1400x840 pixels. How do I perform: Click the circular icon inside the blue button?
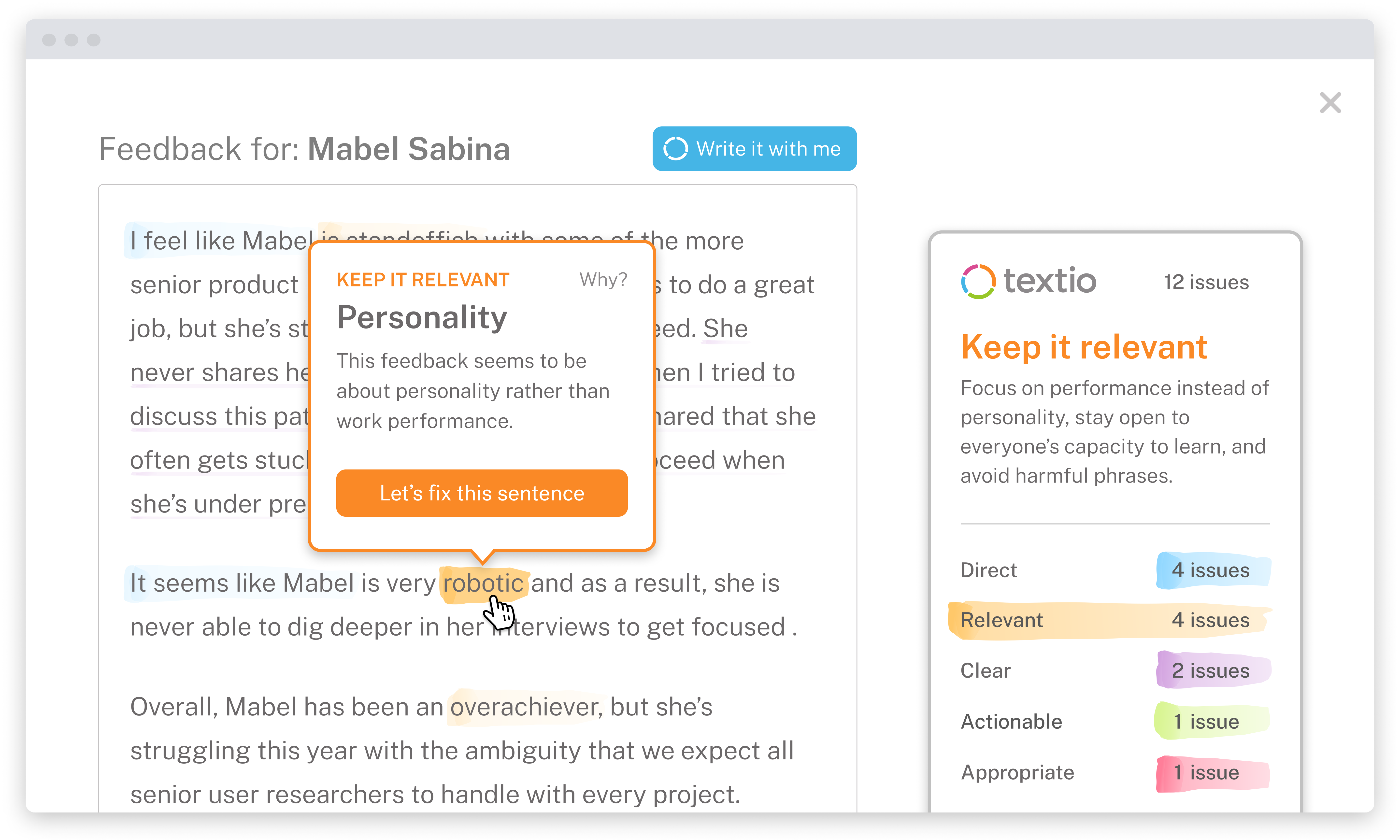click(676, 149)
